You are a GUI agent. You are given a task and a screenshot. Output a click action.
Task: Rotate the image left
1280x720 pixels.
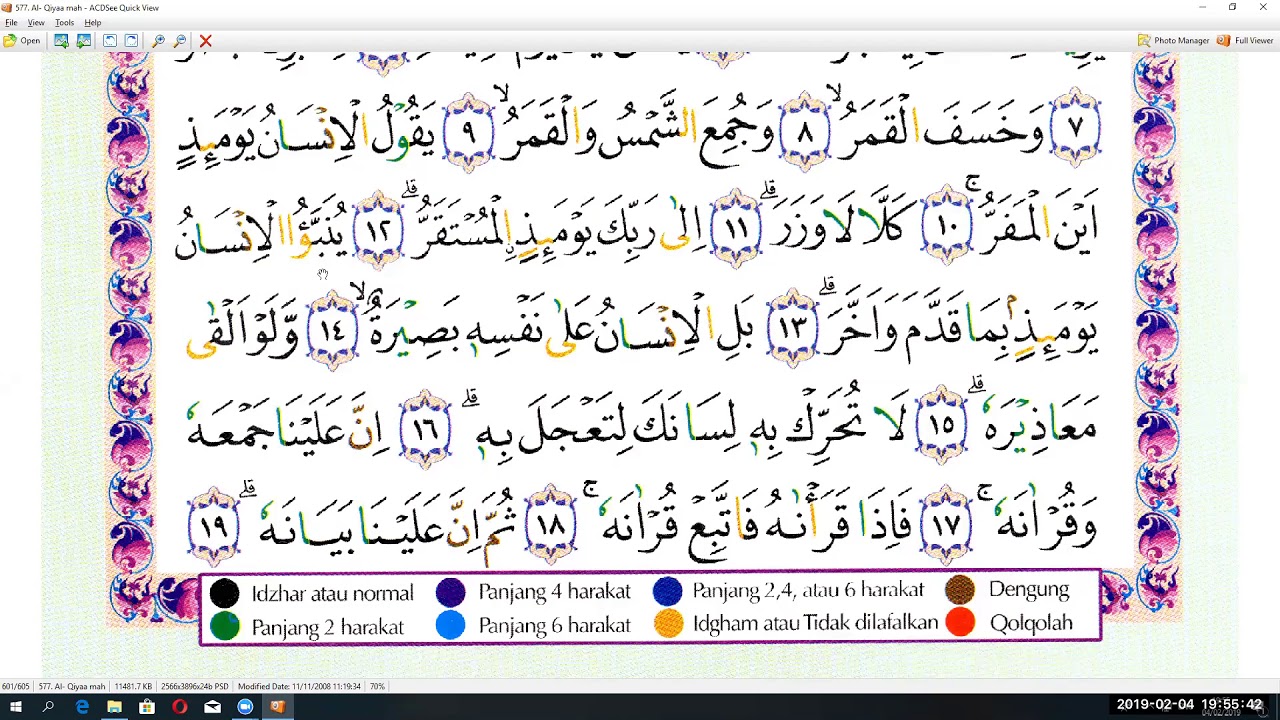pyautogui.click(x=110, y=41)
